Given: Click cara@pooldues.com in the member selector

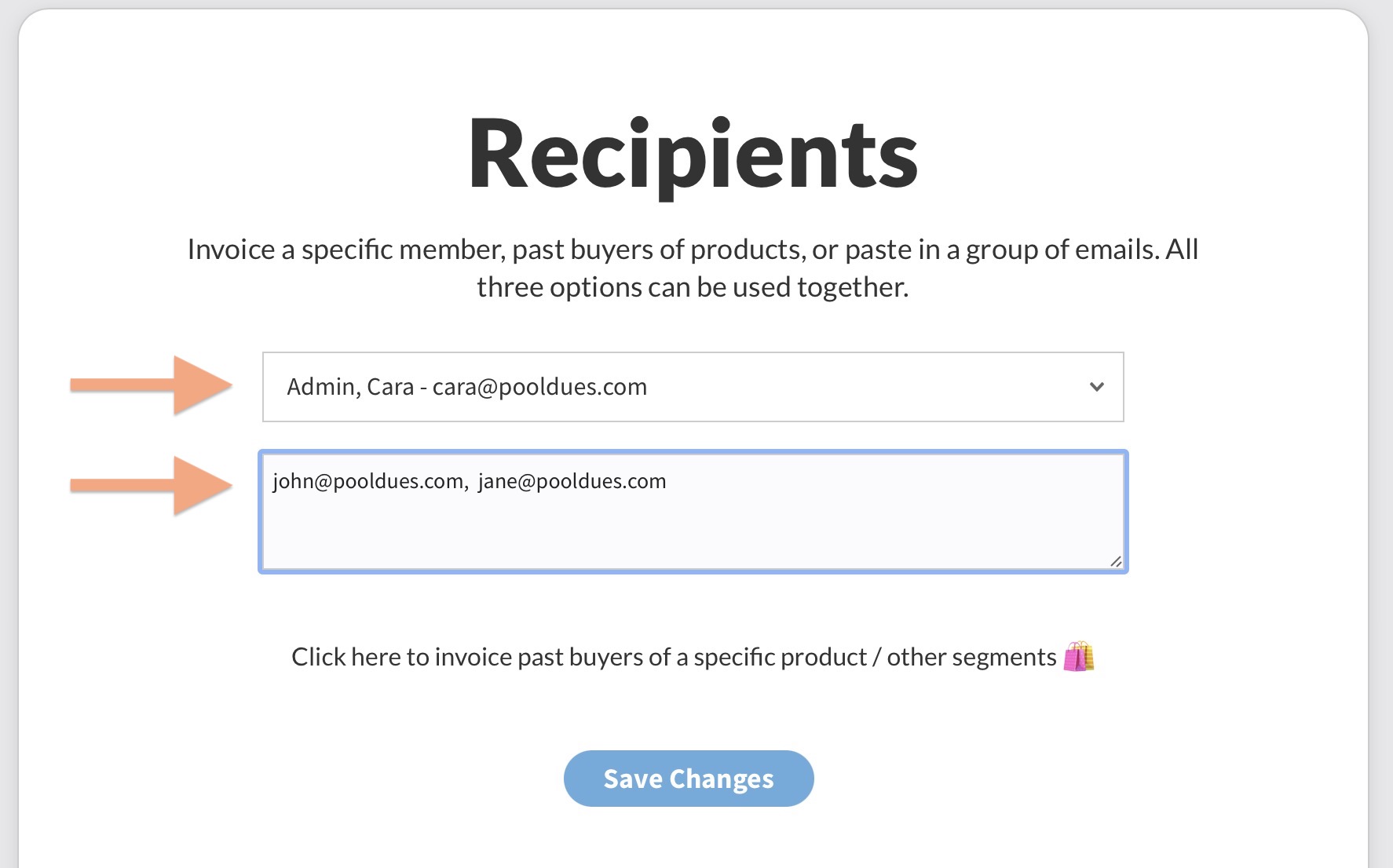Looking at the screenshot, I should pyautogui.click(x=539, y=387).
